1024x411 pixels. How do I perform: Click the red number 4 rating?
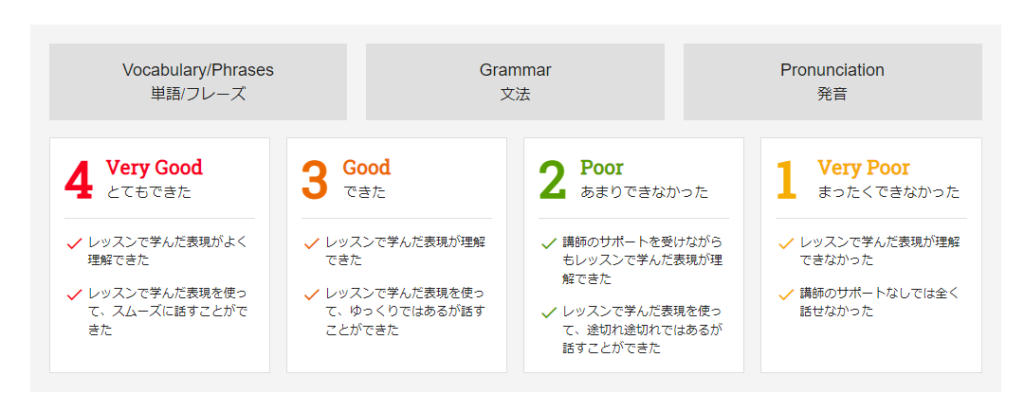pos(79,180)
